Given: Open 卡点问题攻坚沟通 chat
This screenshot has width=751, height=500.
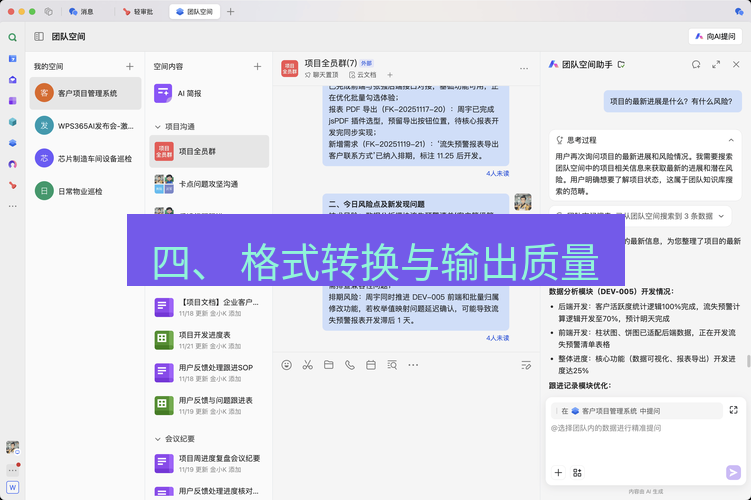Looking at the screenshot, I should point(209,184).
